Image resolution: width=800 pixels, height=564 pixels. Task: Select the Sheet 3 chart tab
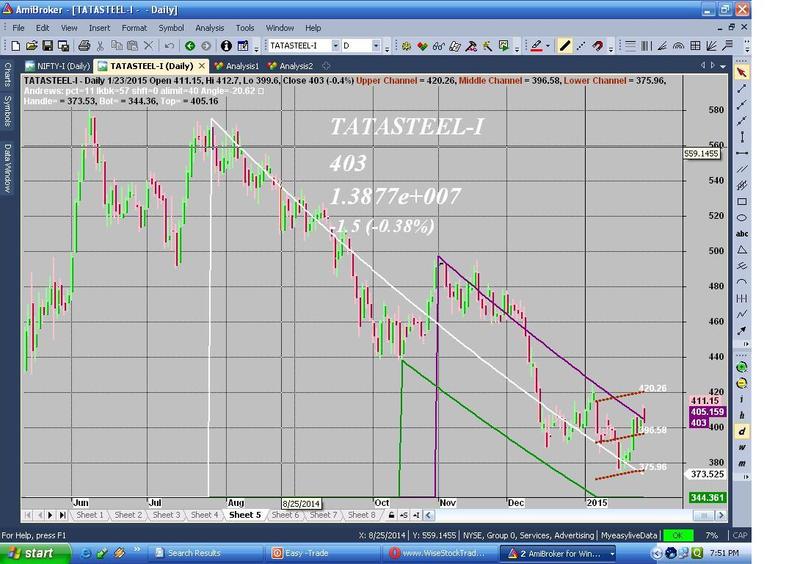pos(166,515)
